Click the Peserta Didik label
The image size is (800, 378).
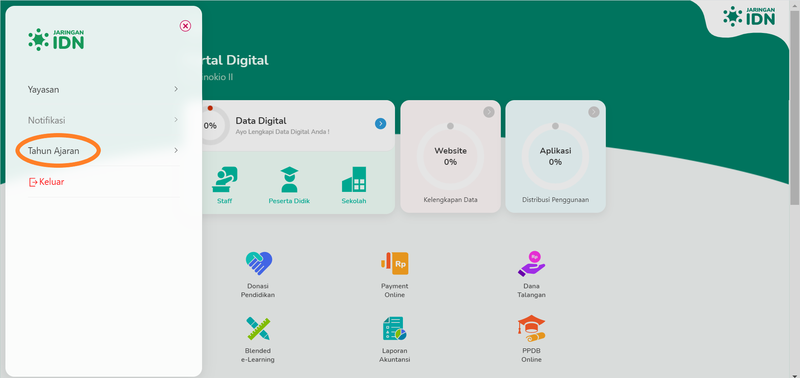pos(289,201)
